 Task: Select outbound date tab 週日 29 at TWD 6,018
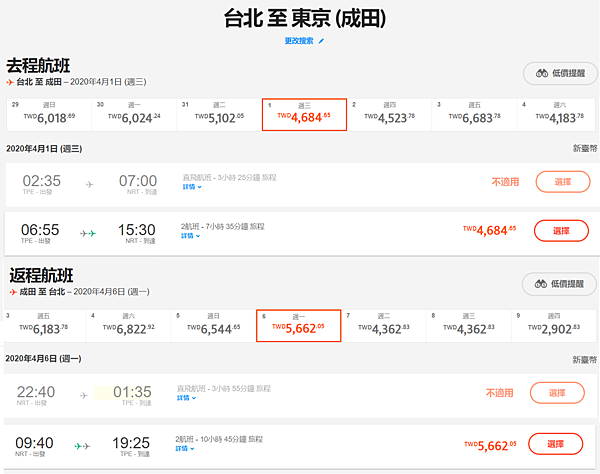click(47, 115)
